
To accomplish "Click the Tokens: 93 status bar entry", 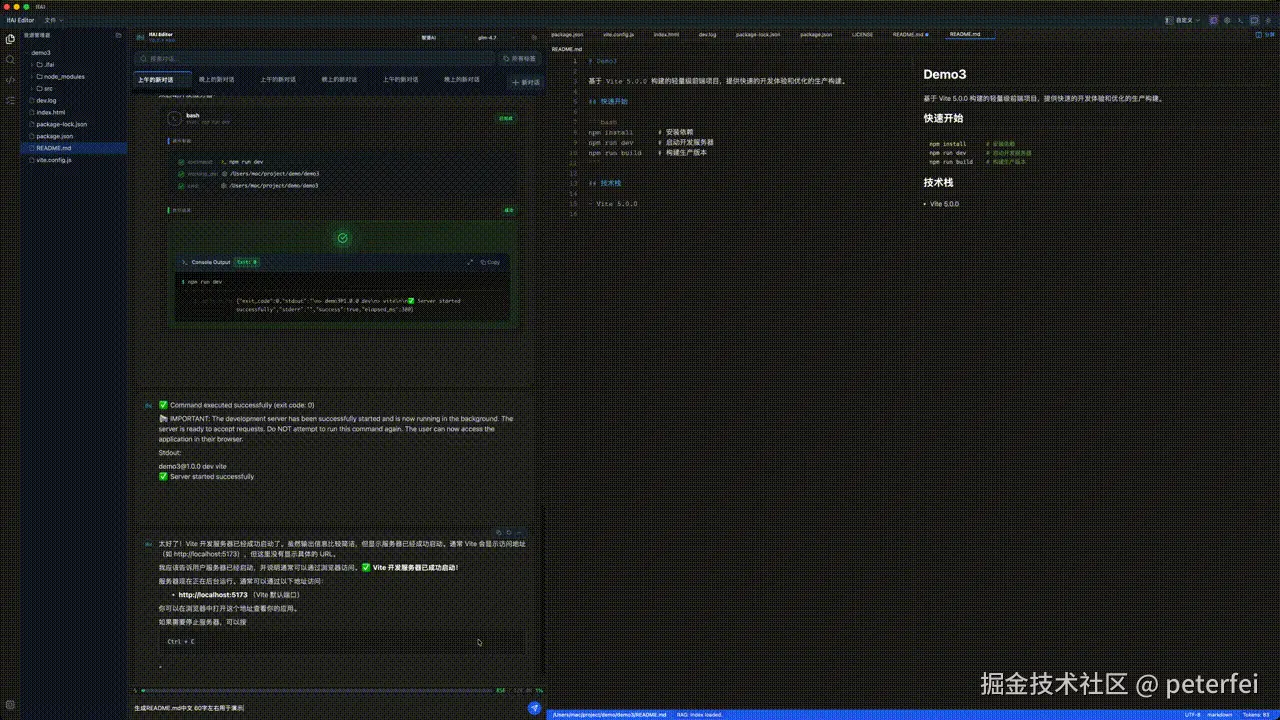I will [x=1255, y=715].
